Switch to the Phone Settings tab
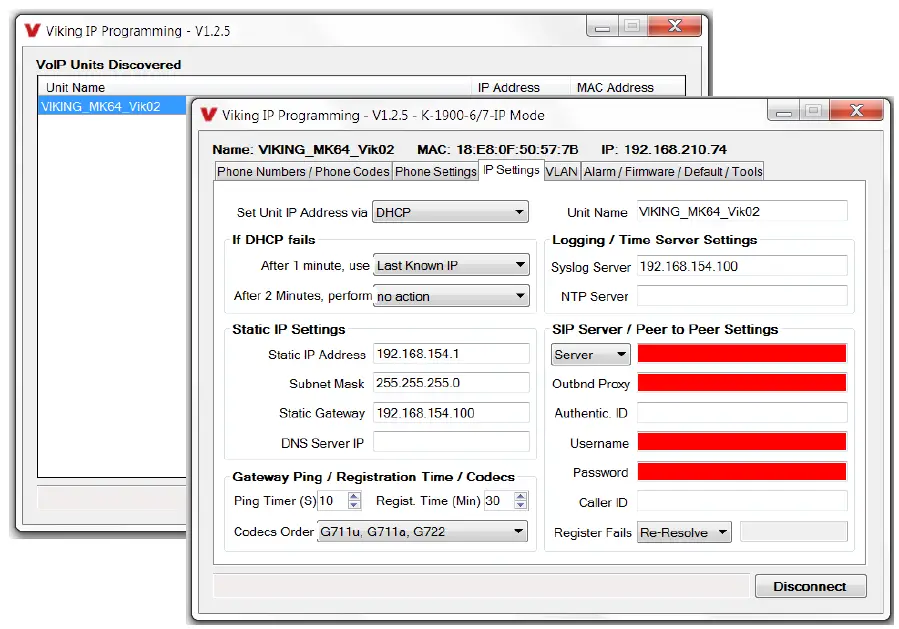The image size is (899, 629). pyautogui.click(x=435, y=171)
